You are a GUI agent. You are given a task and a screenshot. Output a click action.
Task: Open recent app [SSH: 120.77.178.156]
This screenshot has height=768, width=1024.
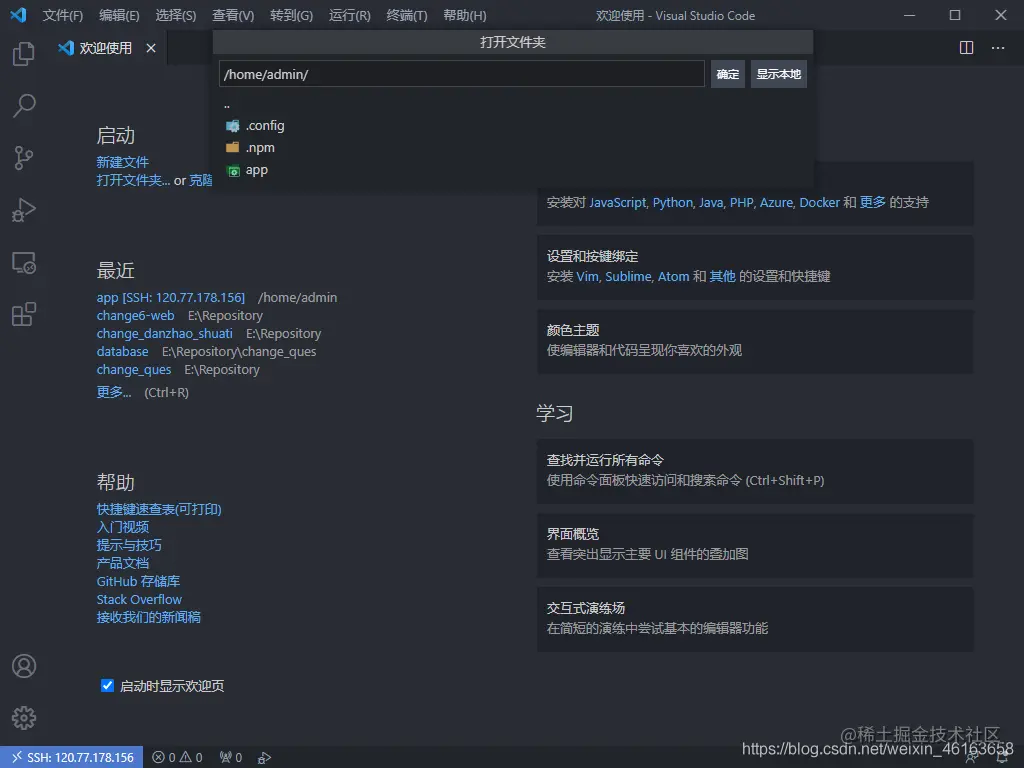[170, 297]
